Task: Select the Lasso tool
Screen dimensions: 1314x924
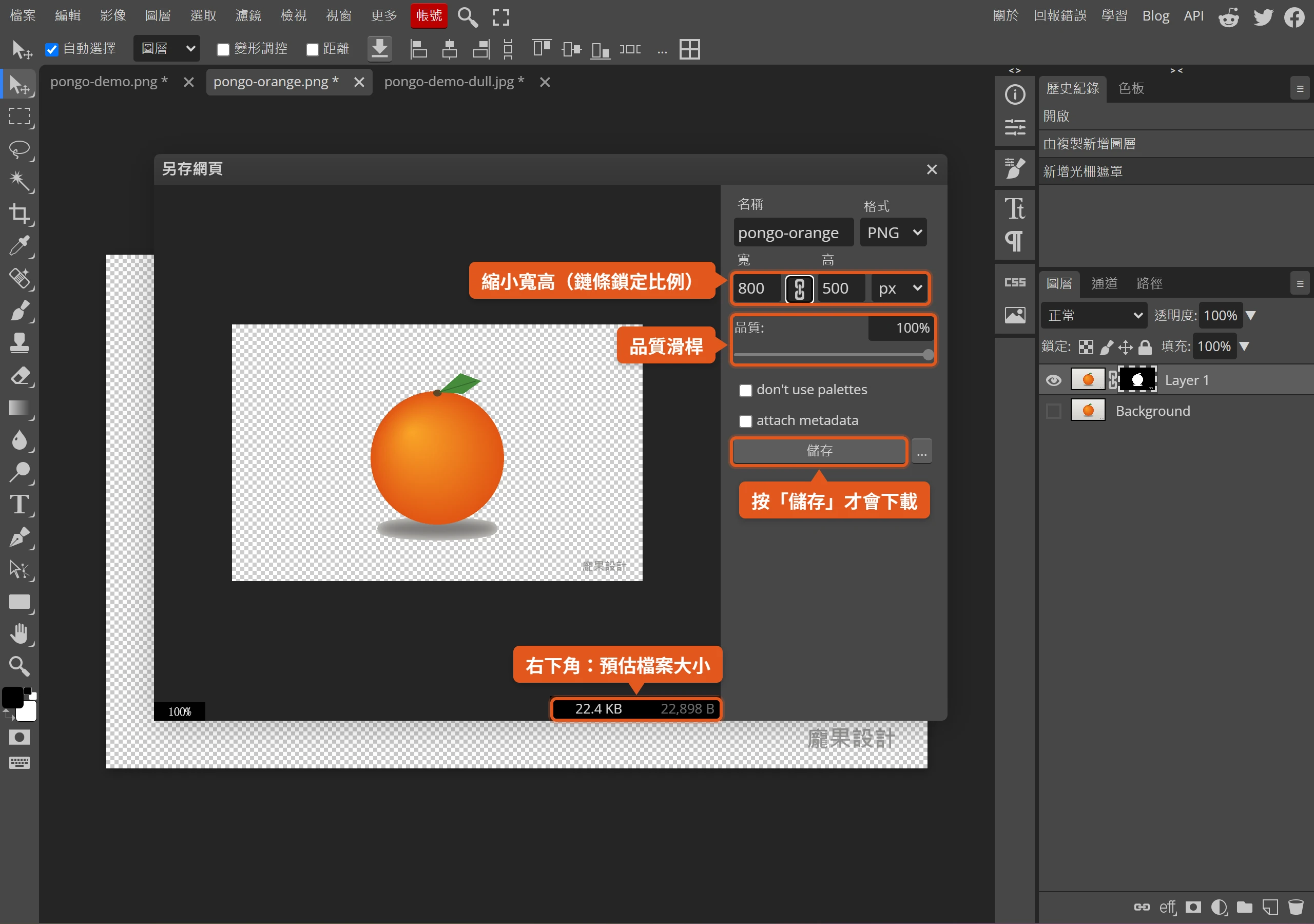Action: point(20,149)
